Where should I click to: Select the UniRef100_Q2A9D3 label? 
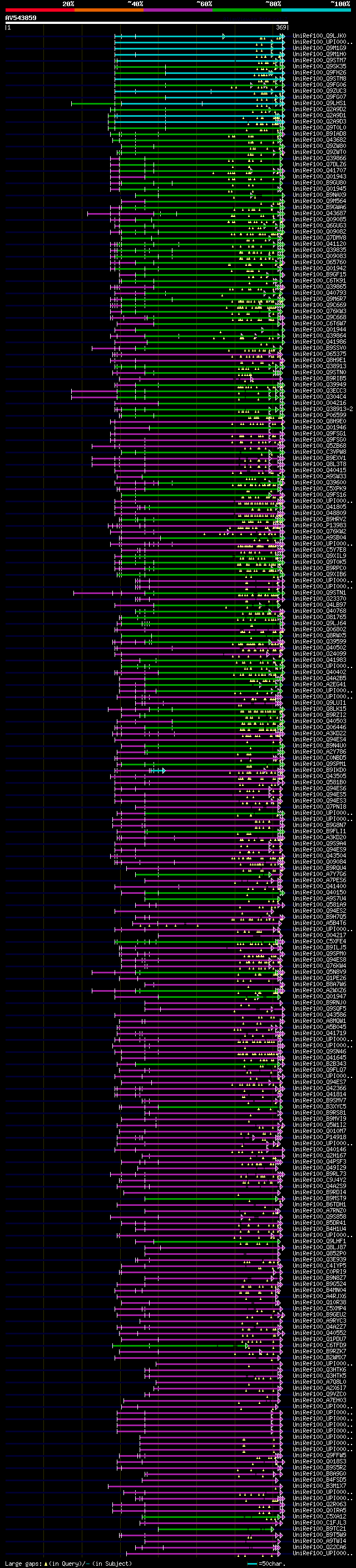click(x=319, y=122)
